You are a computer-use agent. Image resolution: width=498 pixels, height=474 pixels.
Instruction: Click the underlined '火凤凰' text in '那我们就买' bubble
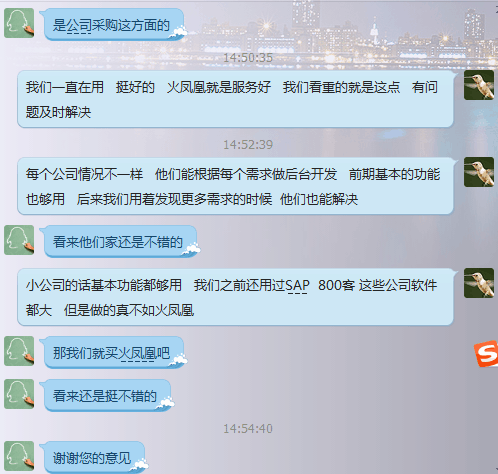click(x=138, y=353)
